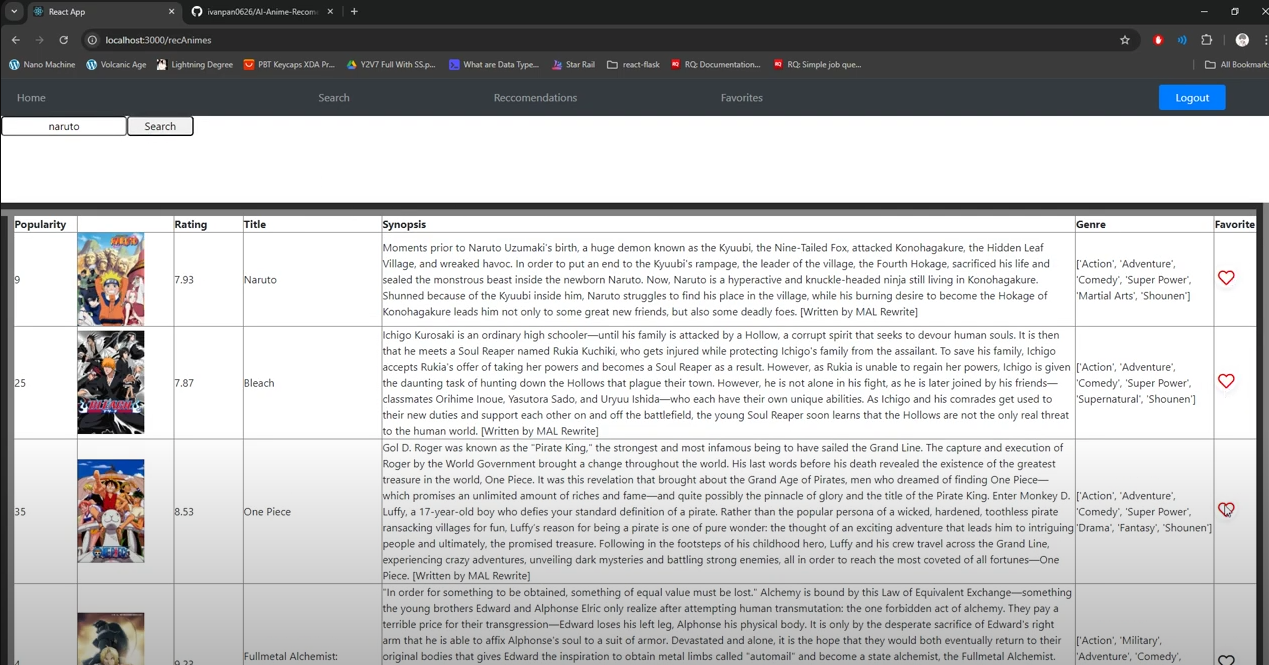Open RQ: Documentation bookmark
Image resolution: width=1269 pixels, height=665 pixels.
[x=716, y=64]
